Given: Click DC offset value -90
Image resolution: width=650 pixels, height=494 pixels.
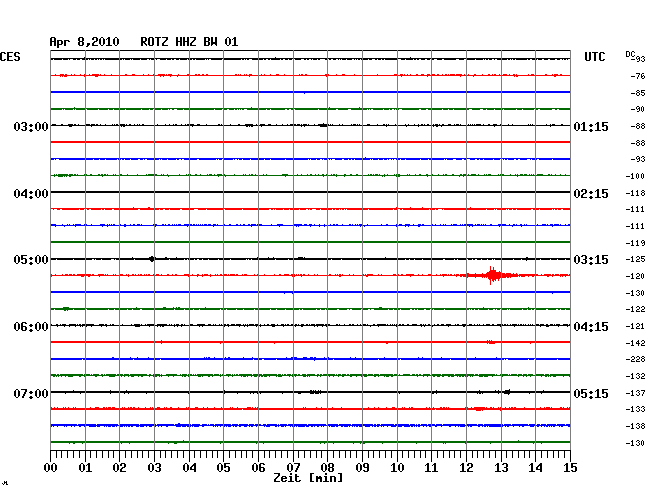Looking at the screenshot, I should click(x=638, y=109).
